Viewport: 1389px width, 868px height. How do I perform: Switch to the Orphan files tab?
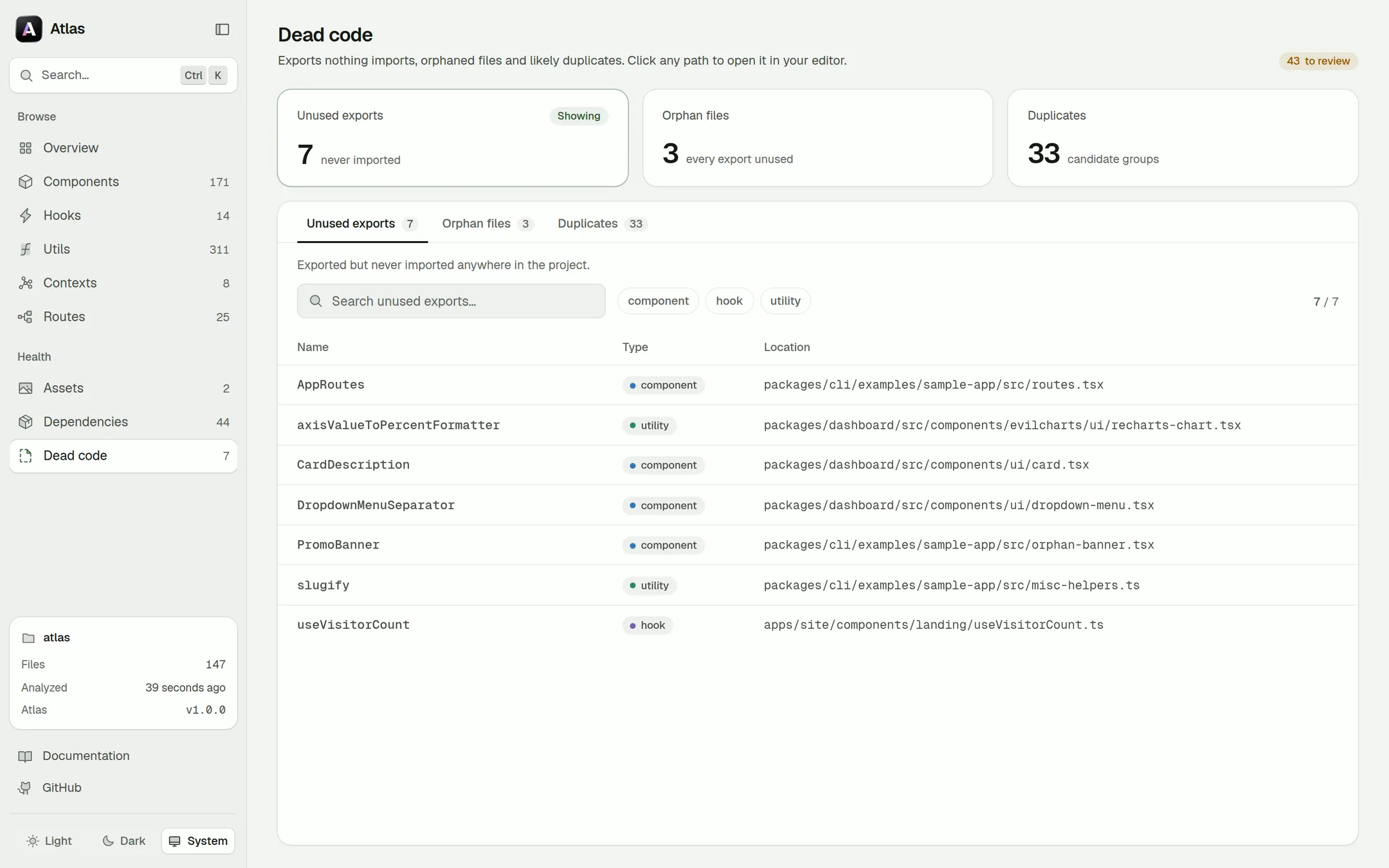(x=487, y=224)
